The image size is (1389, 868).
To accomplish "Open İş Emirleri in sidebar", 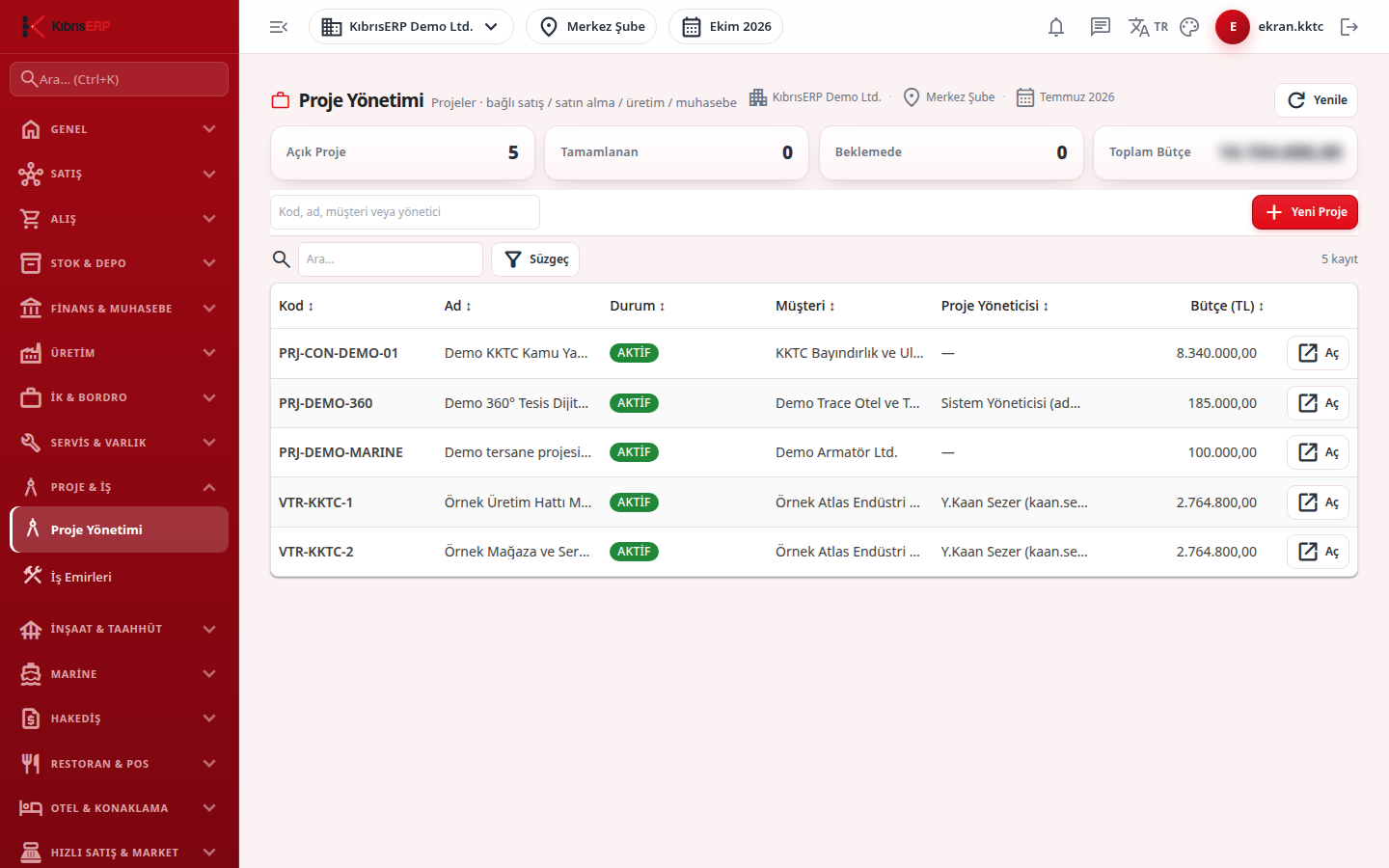I will click(x=120, y=577).
